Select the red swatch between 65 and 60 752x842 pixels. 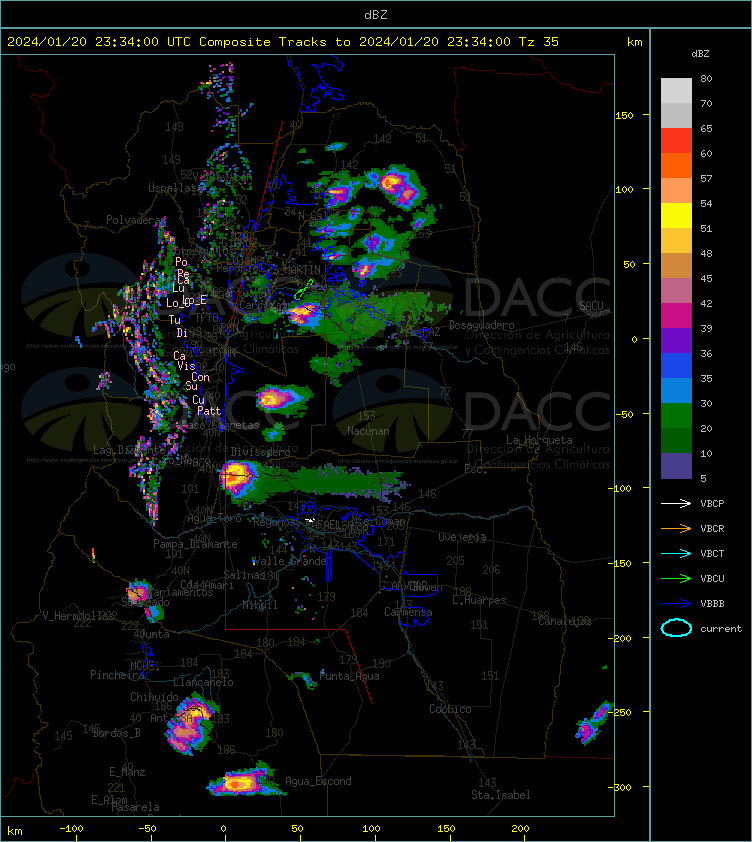676,140
